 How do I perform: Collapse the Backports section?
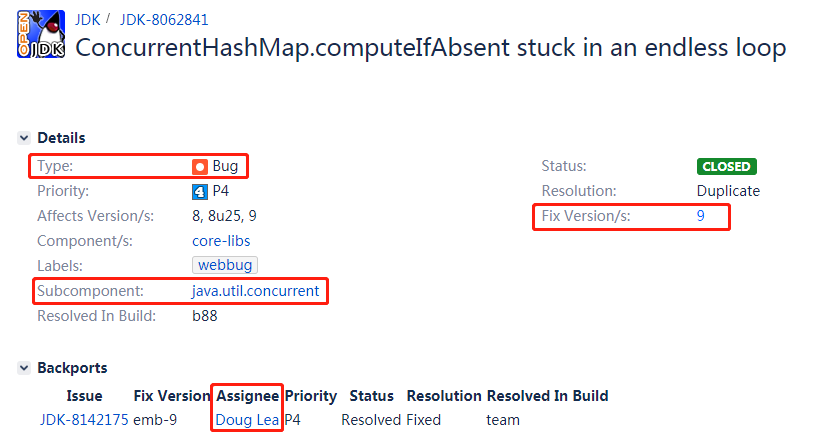tap(24, 368)
